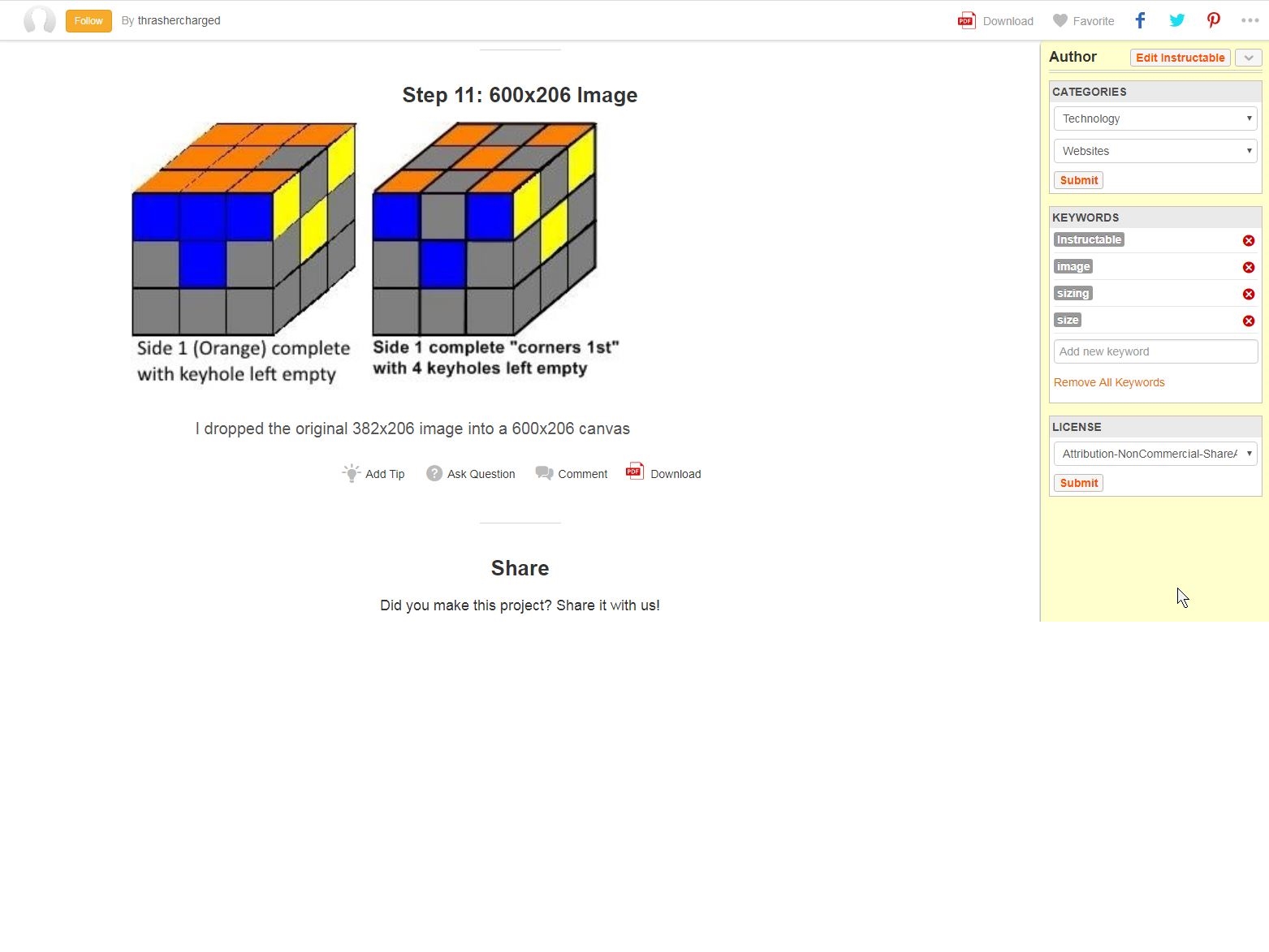Expand the Author panel chevron dropdown
The image size is (1269, 952).
click(x=1248, y=58)
